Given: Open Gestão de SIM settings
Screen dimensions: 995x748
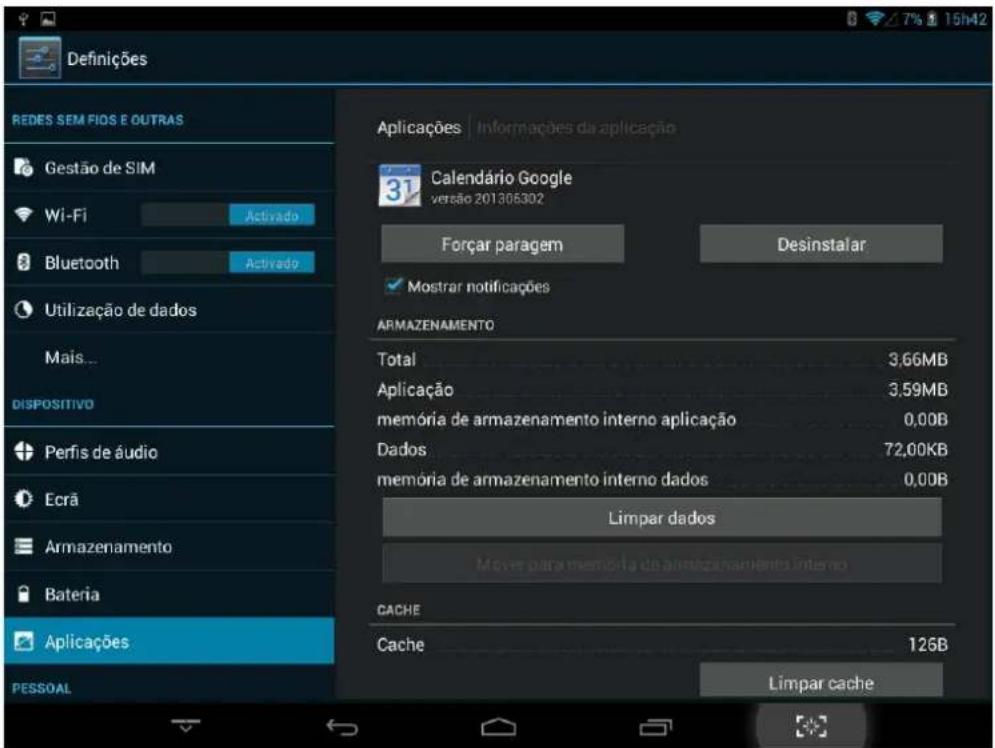Looking at the screenshot, I should (169, 167).
